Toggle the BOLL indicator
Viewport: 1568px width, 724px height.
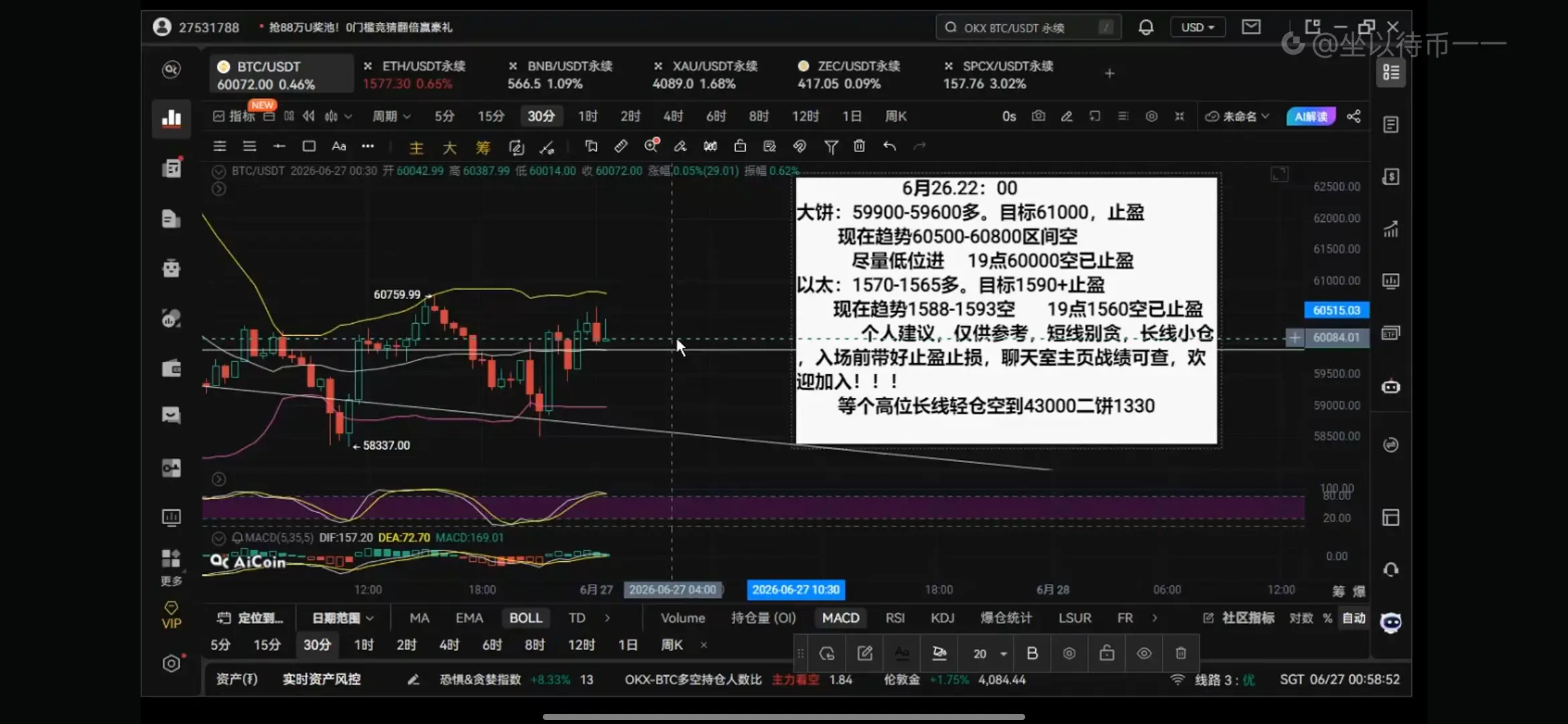coord(525,618)
